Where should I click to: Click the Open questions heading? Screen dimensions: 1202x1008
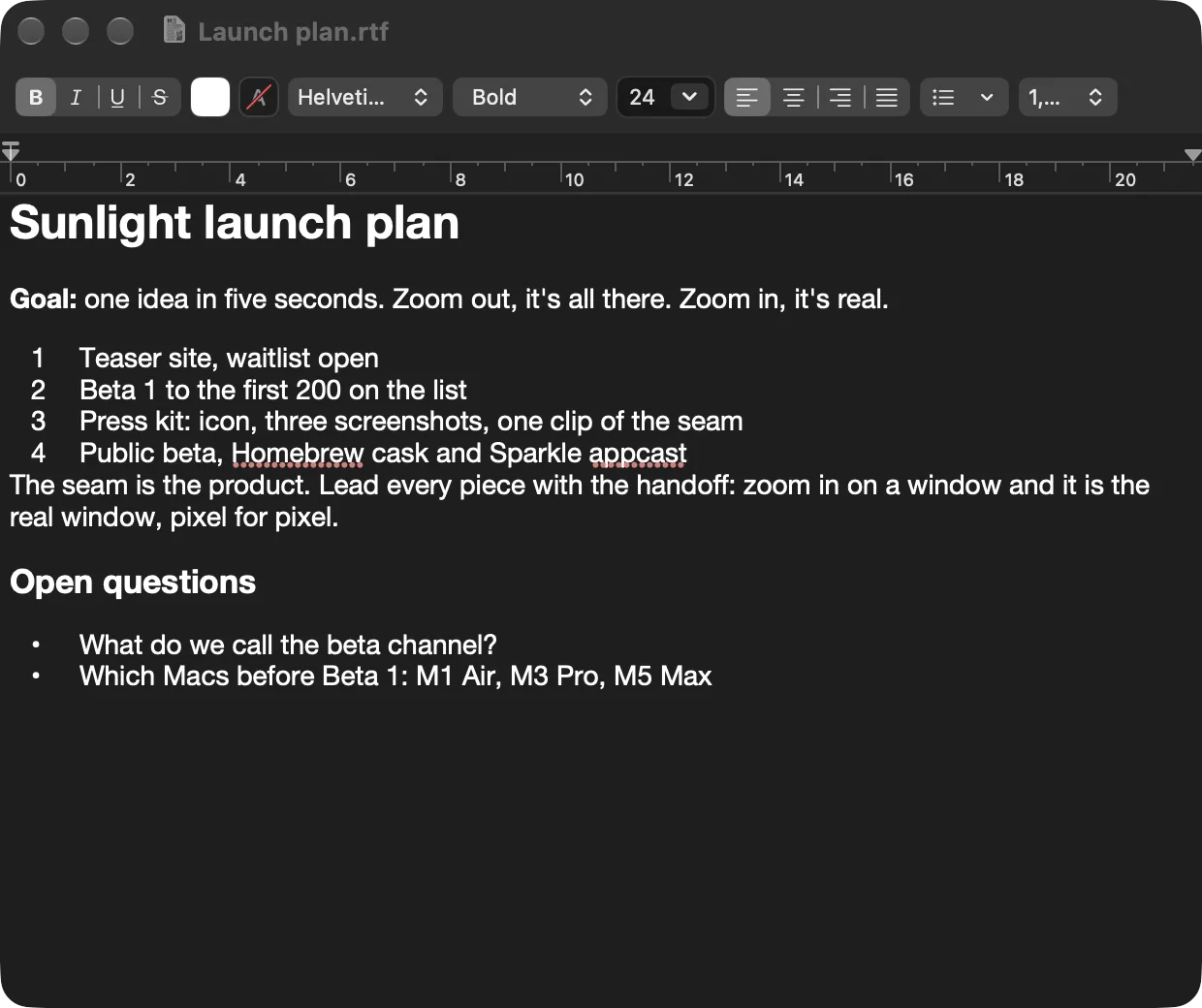(x=133, y=582)
